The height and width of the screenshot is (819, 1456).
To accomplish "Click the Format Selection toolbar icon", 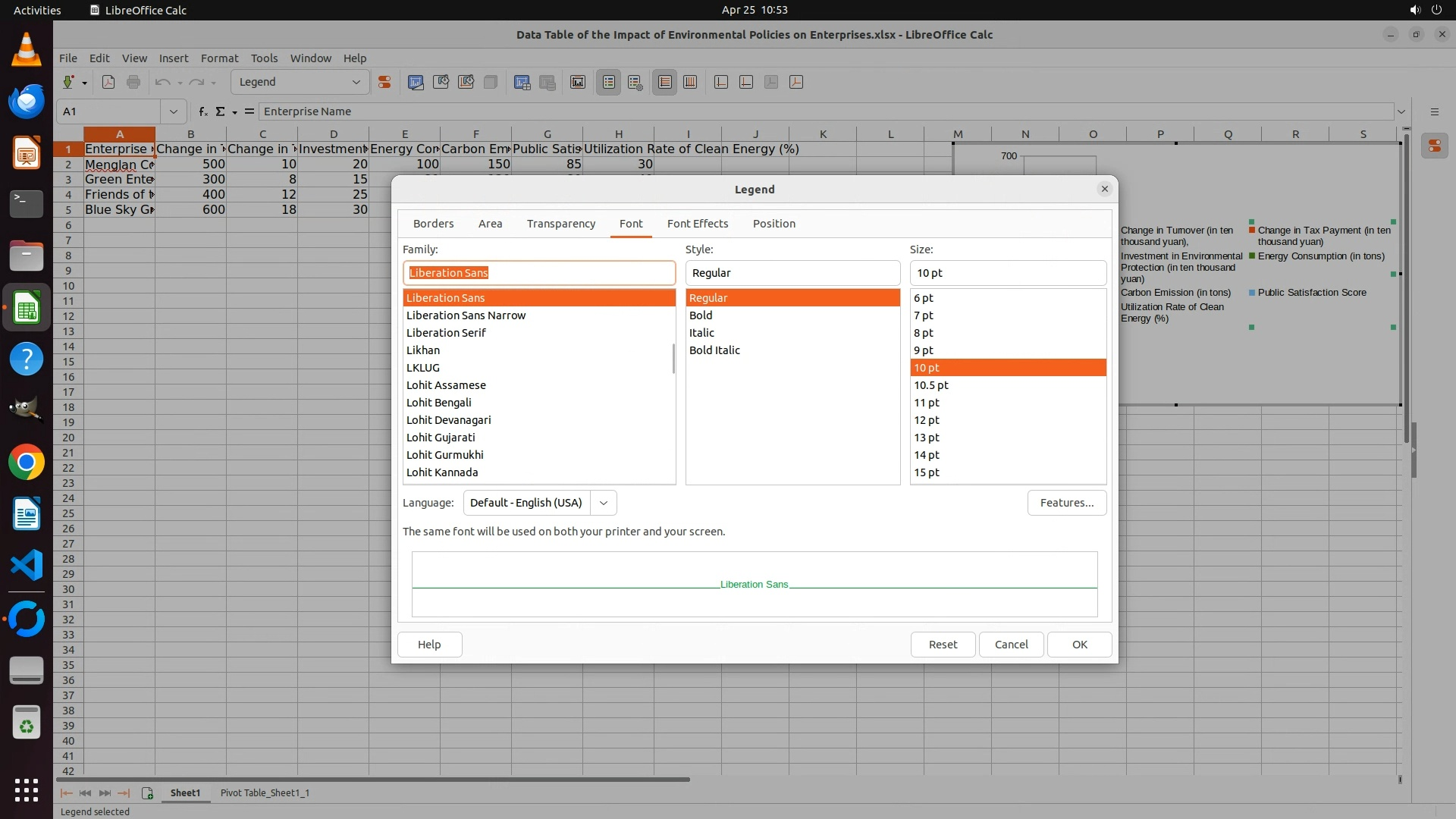I will 384,82.
